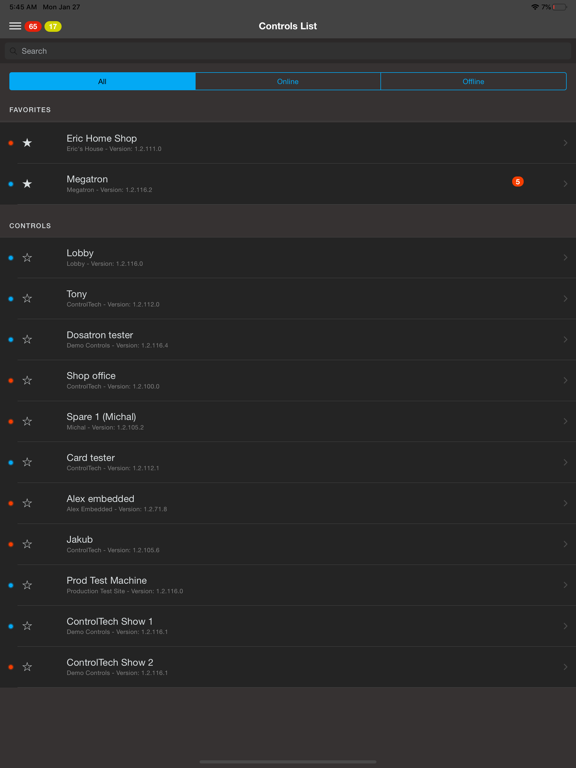Switch to the Online filter tab
The height and width of the screenshot is (768, 576).
[288, 81]
